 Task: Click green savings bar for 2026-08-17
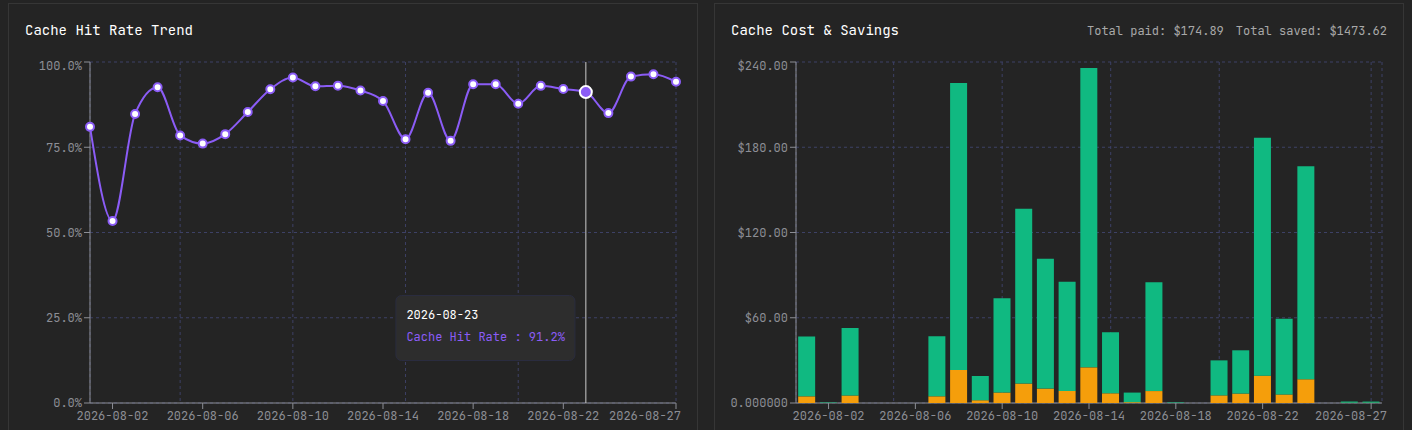1154,337
